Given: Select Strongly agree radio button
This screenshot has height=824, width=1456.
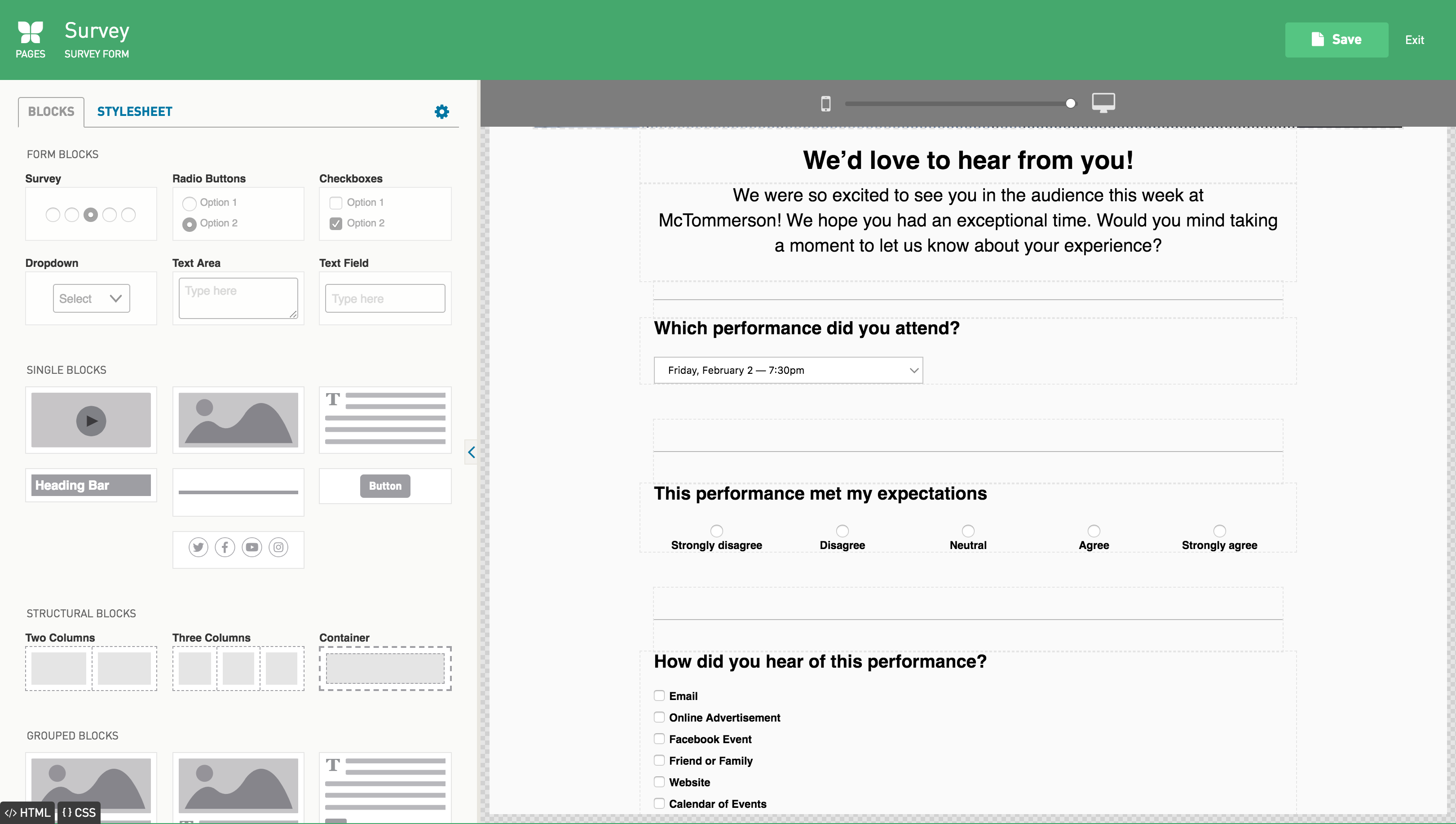Looking at the screenshot, I should (x=1219, y=531).
